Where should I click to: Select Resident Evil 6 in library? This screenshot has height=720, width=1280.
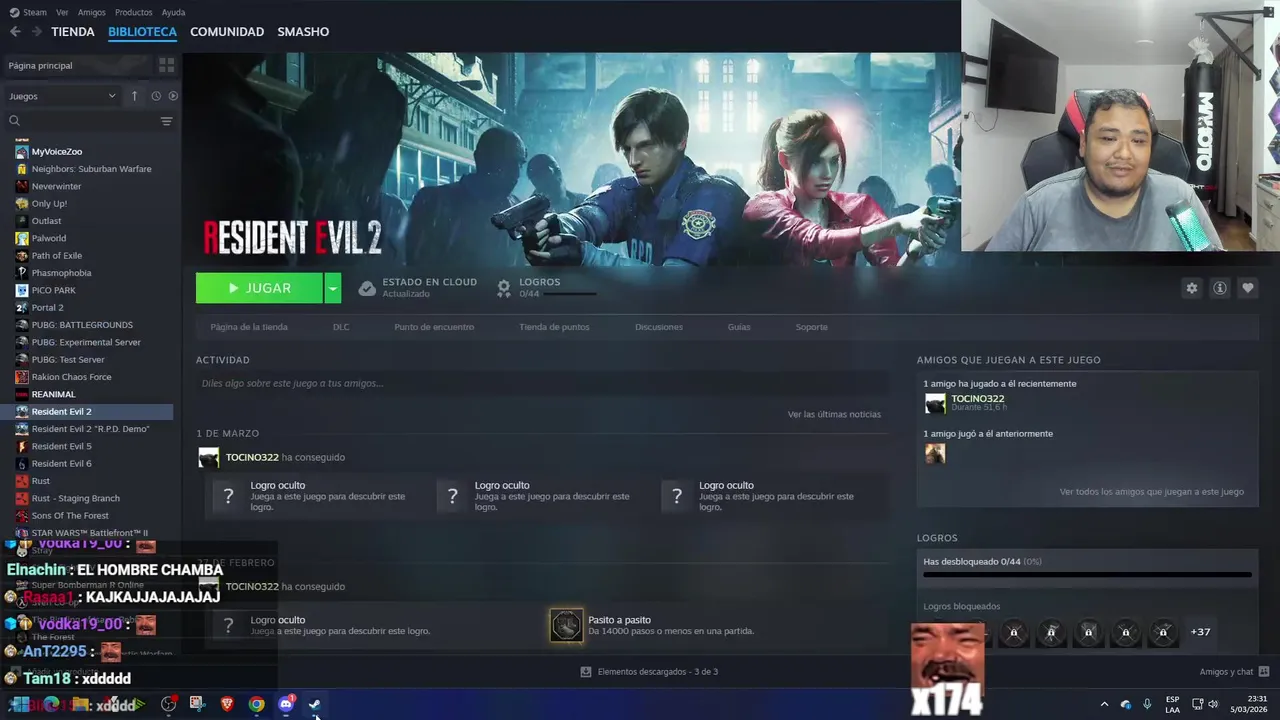[61, 464]
